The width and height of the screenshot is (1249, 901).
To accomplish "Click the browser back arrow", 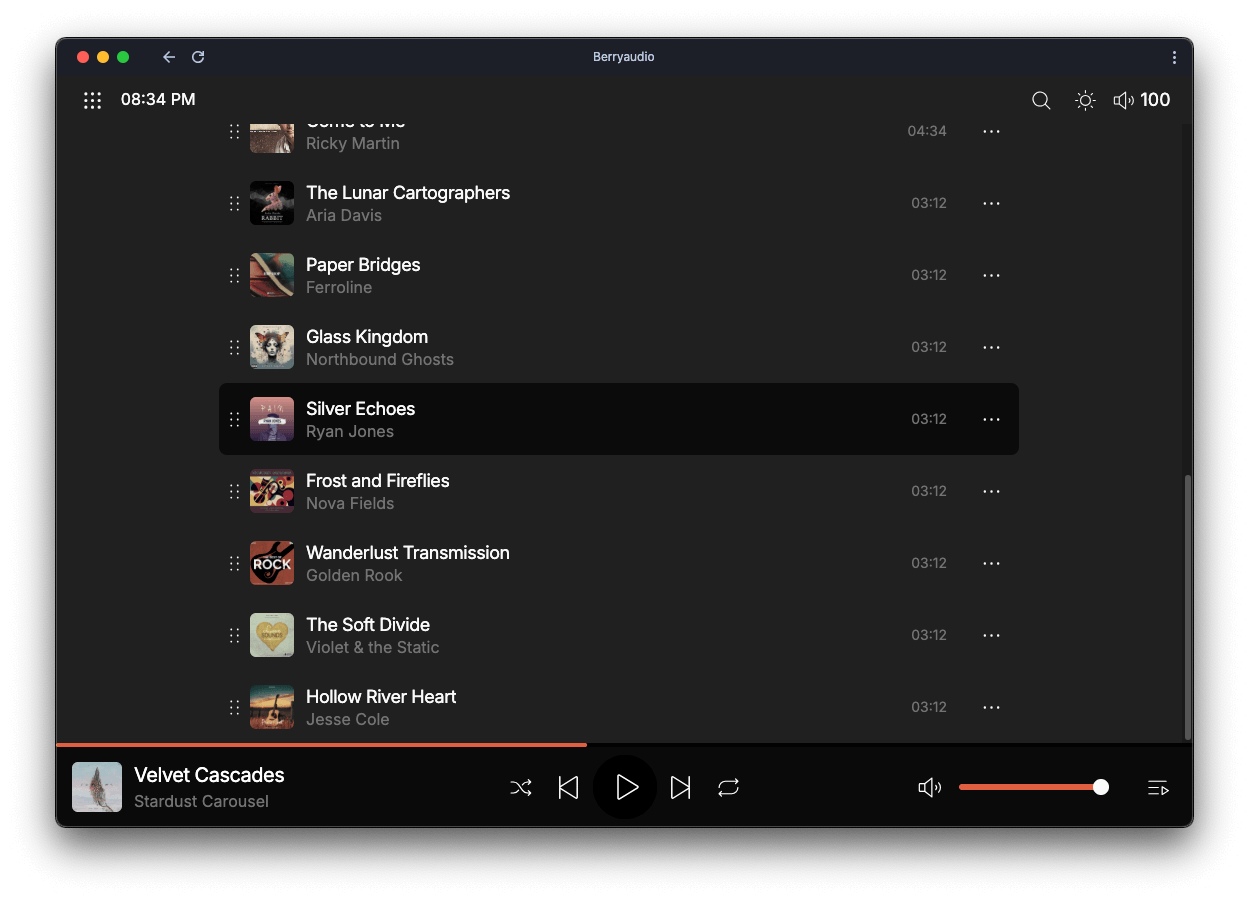I will [169, 57].
